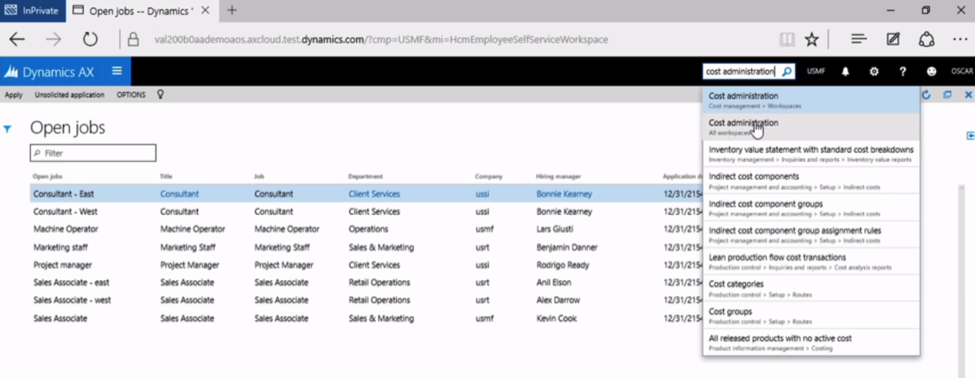Add page to favorites star

coord(811,39)
